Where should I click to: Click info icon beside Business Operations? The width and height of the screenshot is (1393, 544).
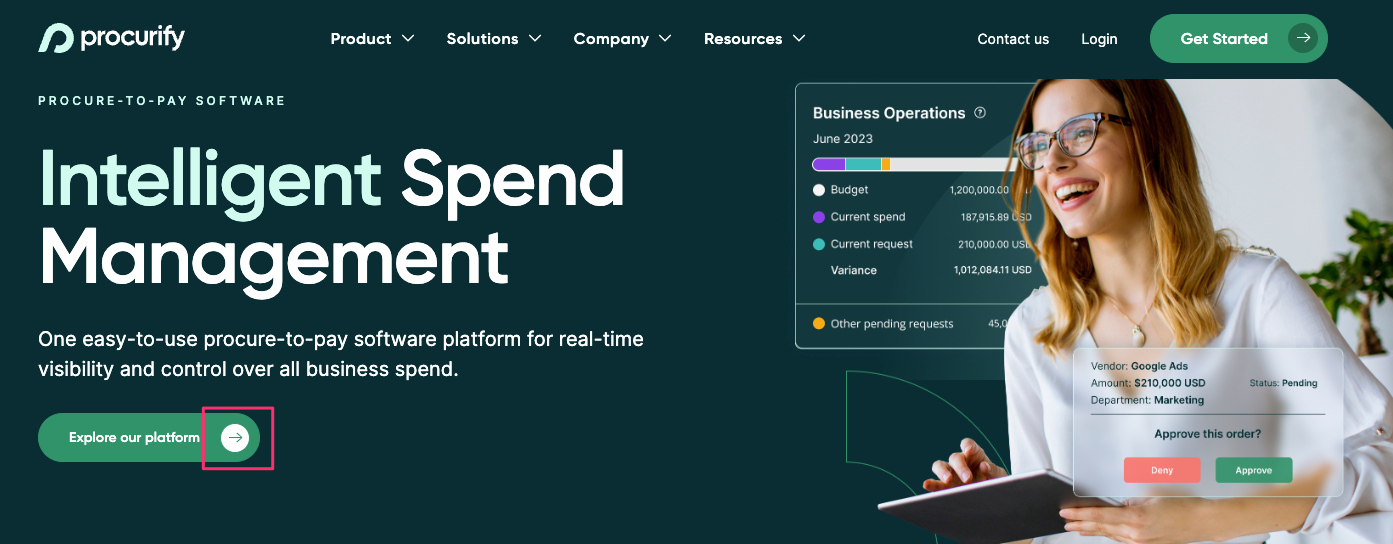(x=980, y=113)
